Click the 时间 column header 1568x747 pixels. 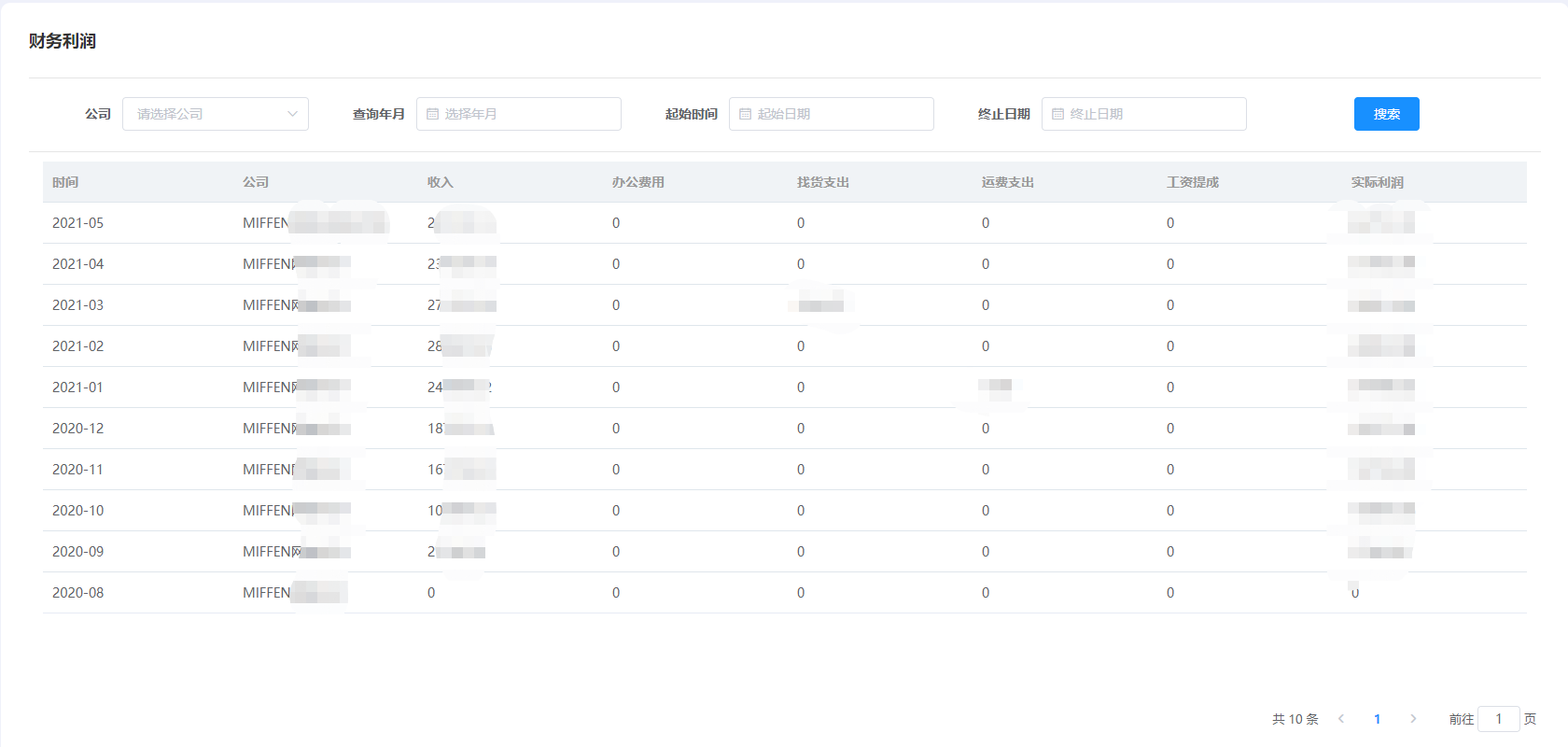65,182
